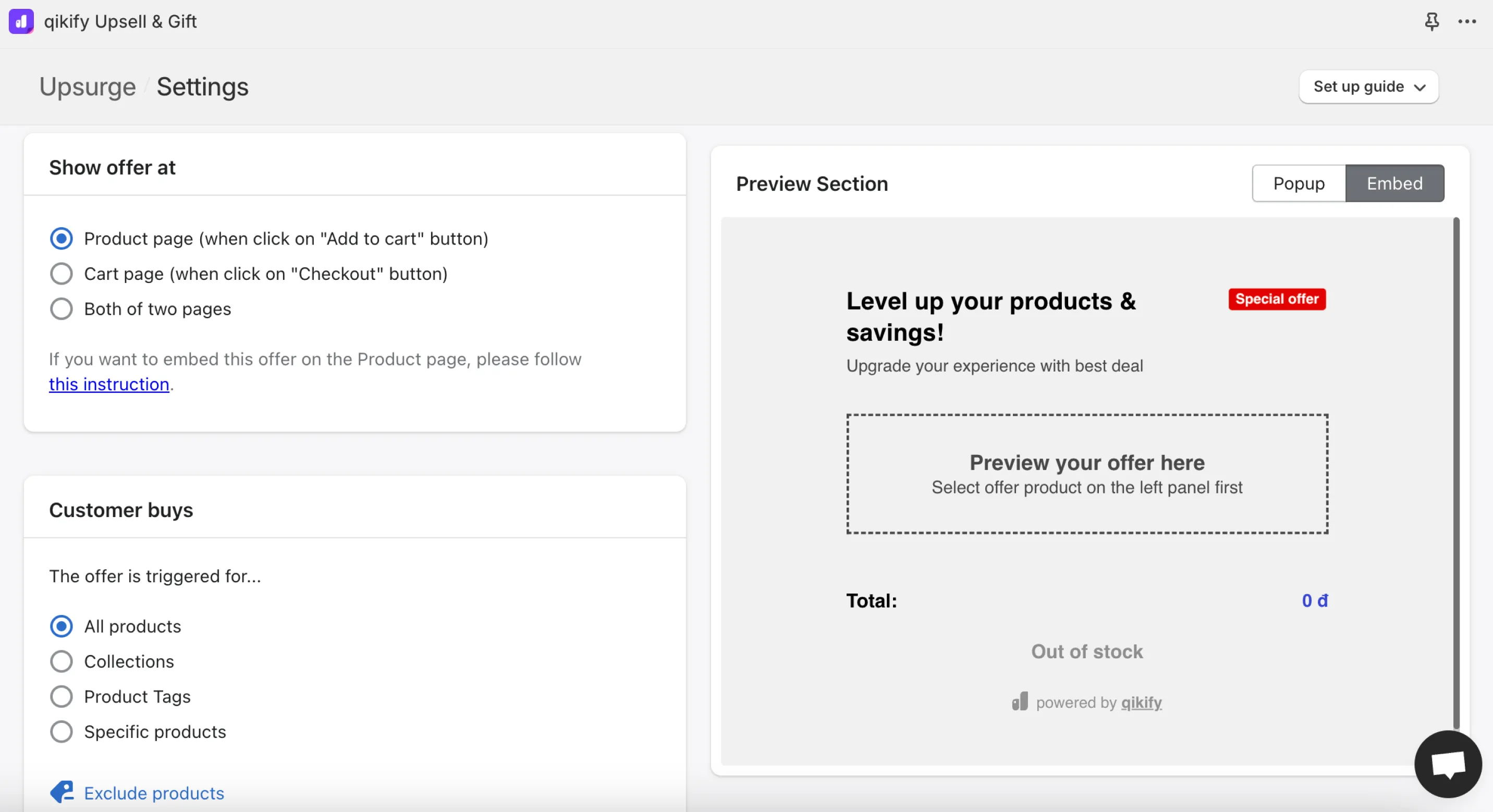Switch preview to Embed tab

coord(1394,183)
